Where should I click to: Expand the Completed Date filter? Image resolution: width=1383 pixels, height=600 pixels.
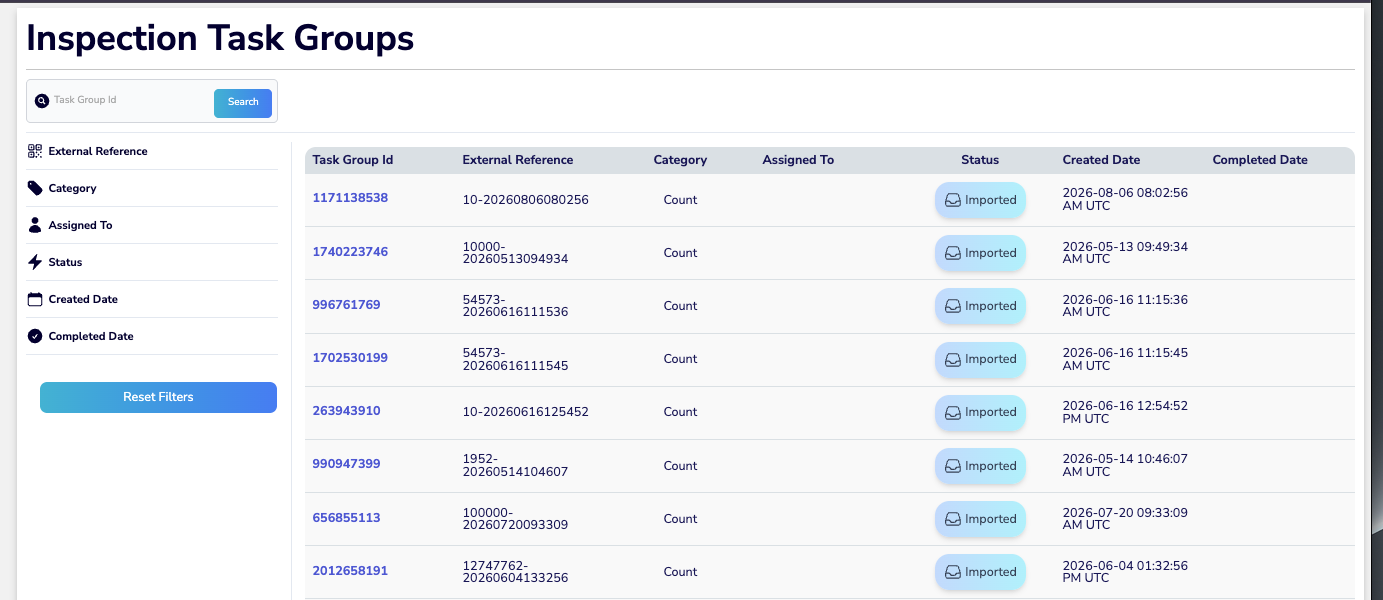151,336
